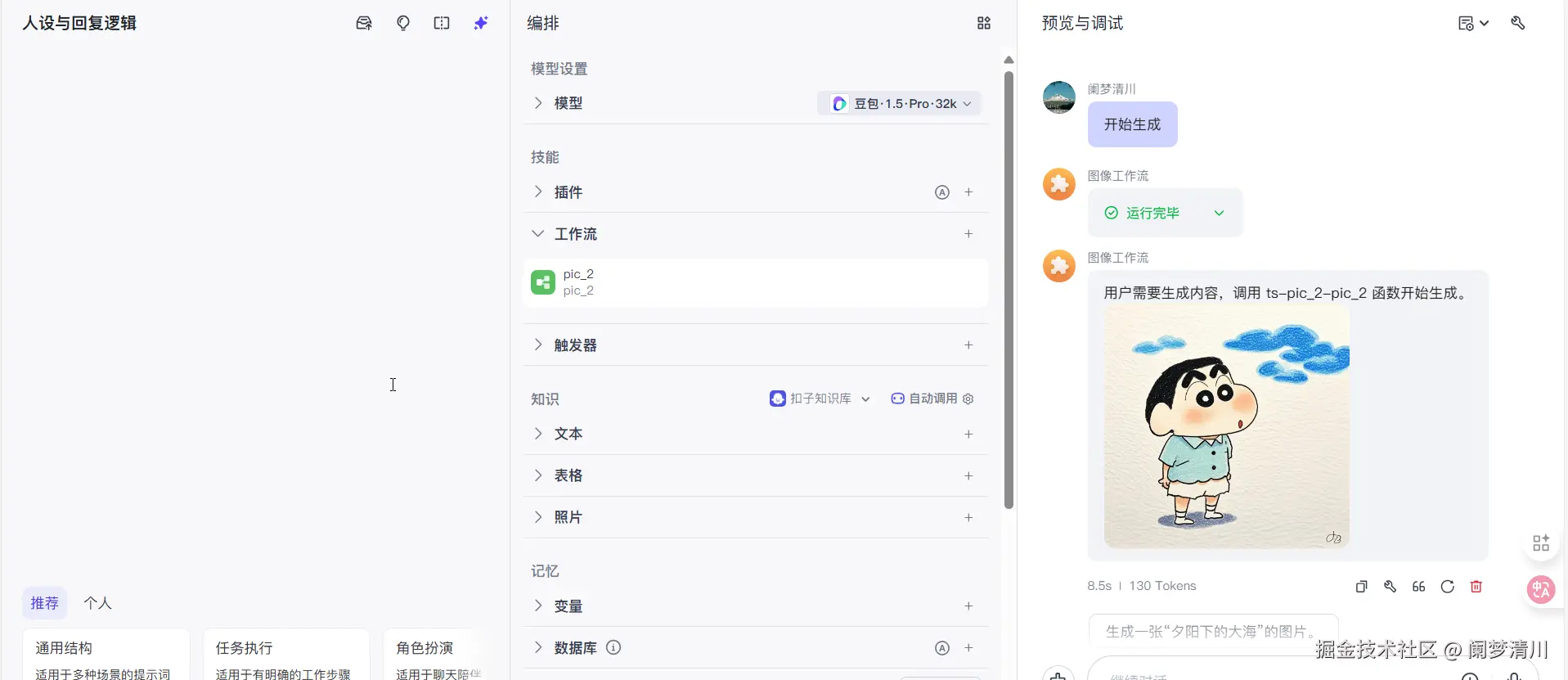Viewport: 1568px width, 680px height.
Task: Click the quote icon under the reply
Action: (x=1418, y=587)
